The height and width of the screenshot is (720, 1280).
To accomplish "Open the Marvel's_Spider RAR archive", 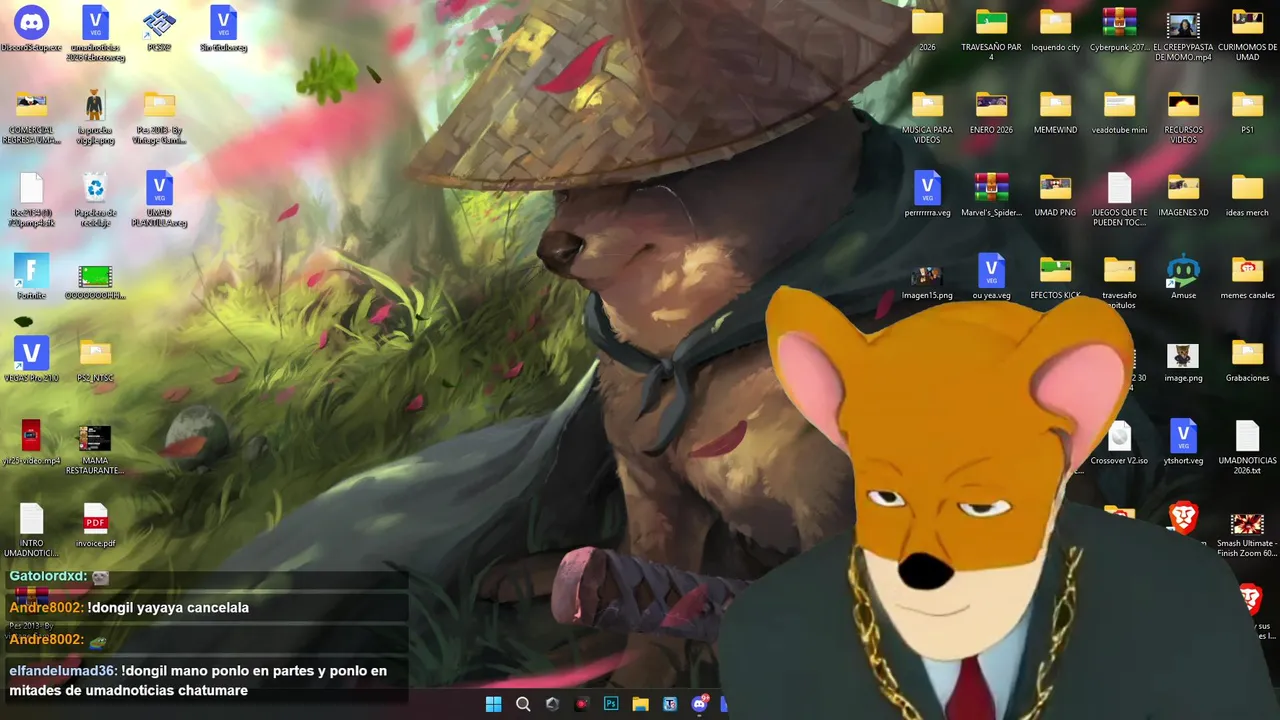I will point(991,188).
